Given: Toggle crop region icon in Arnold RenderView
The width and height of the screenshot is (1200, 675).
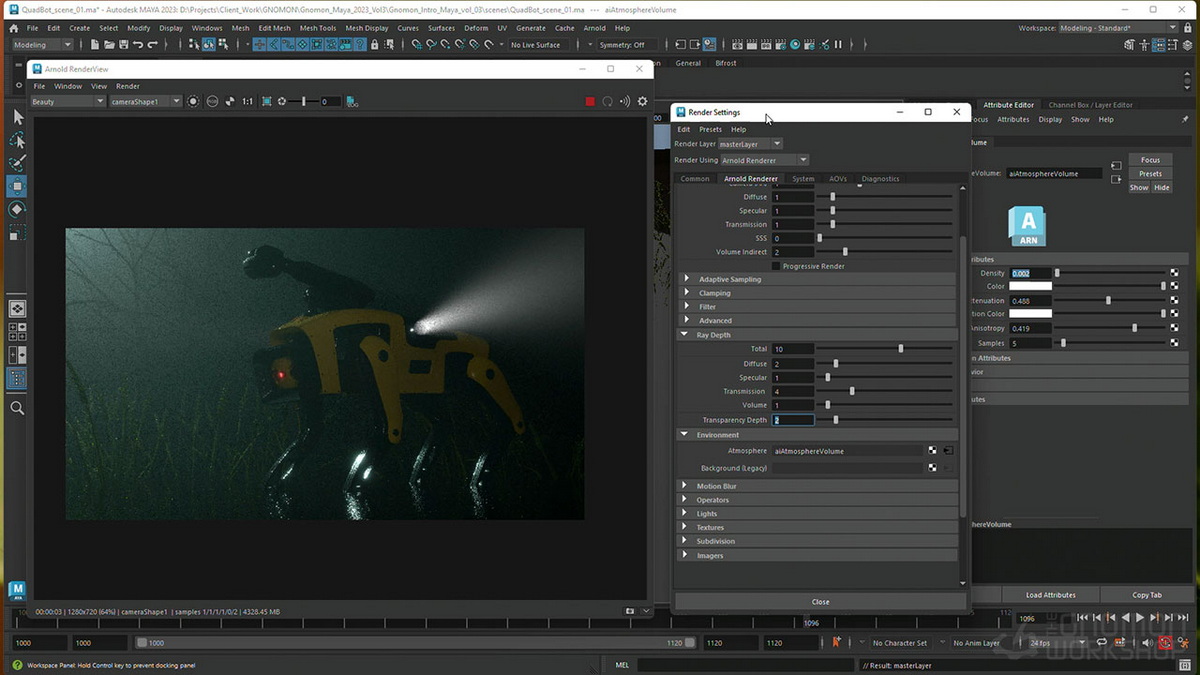Looking at the screenshot, I should point(266,101).
